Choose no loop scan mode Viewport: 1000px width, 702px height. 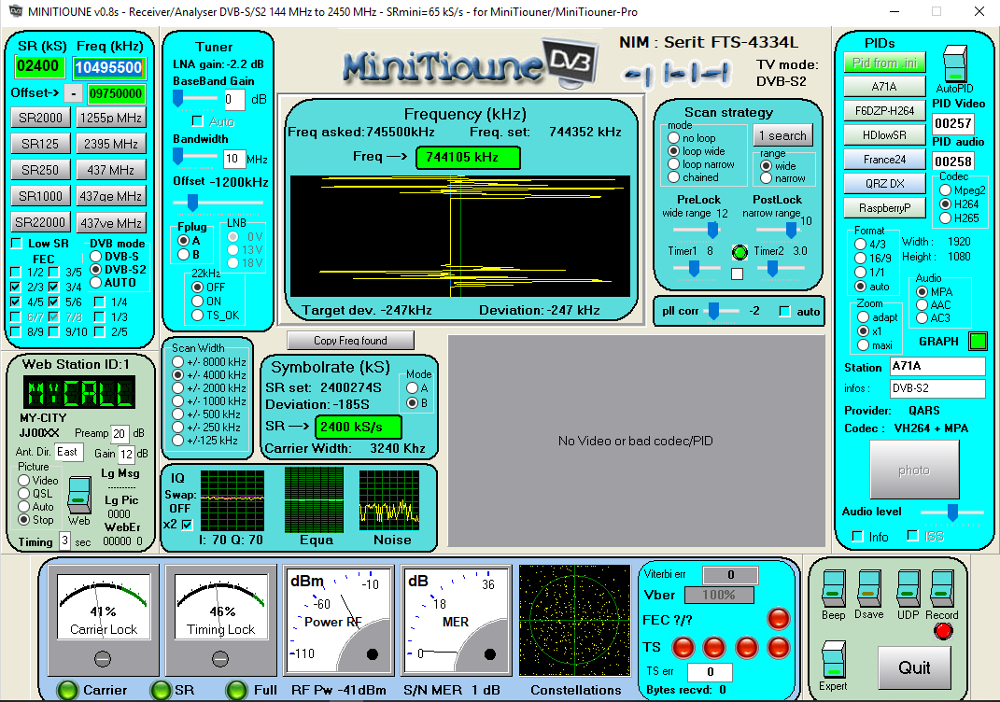tap(673, 138)
